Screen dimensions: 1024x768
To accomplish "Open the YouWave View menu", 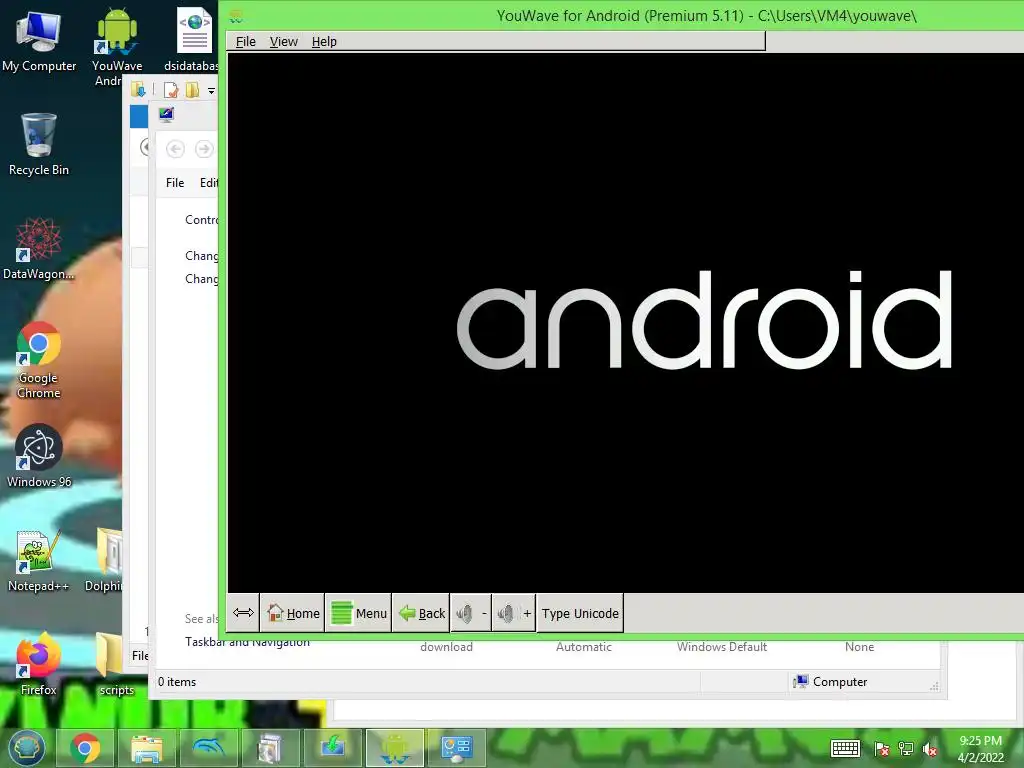I will point(283,42).
